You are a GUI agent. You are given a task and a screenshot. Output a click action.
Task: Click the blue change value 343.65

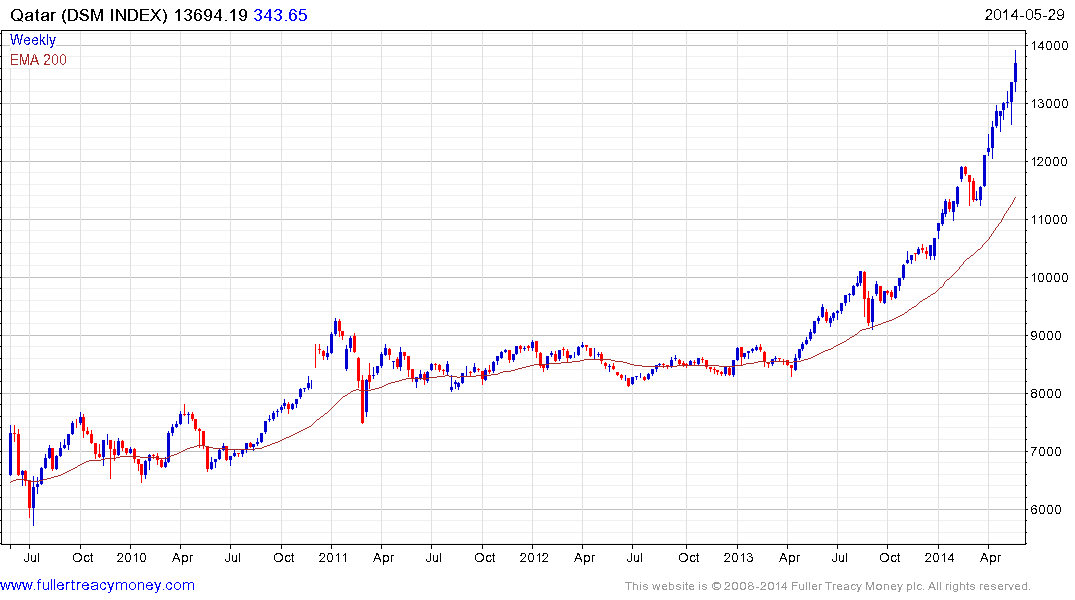coord(280,15)
